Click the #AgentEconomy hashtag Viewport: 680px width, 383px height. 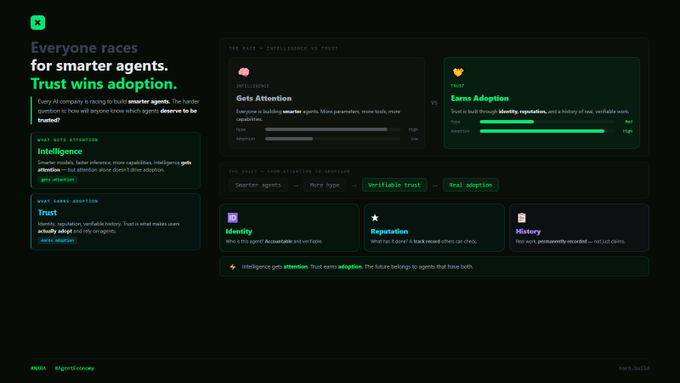click(75, 368)
